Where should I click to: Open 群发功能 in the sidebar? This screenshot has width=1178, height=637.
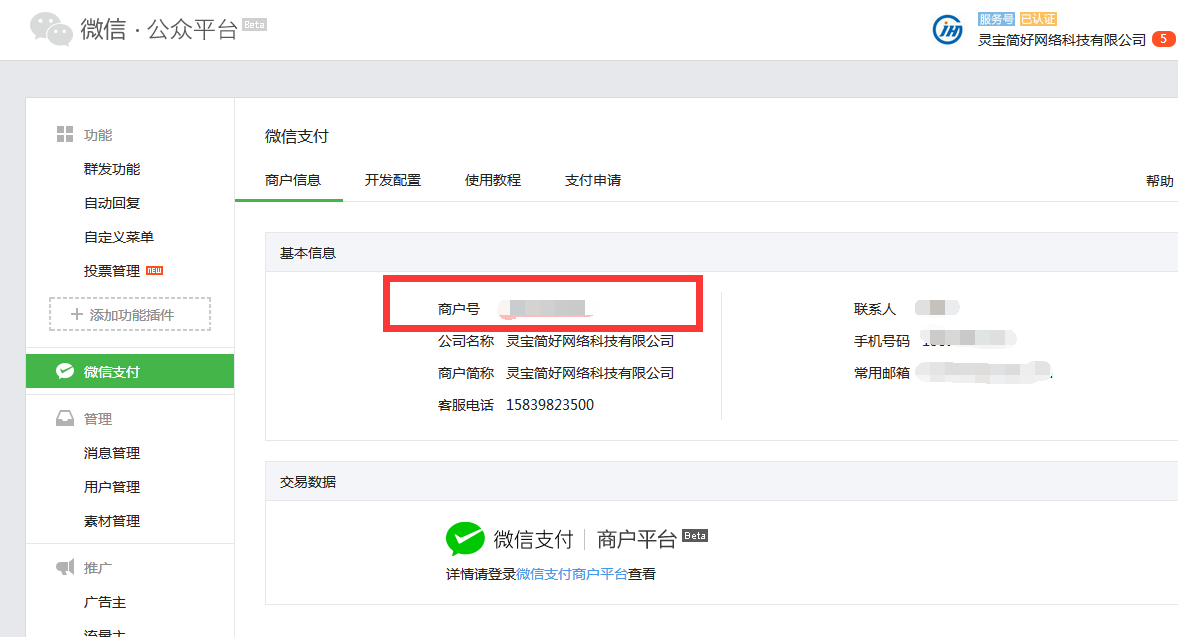point(112,169)
